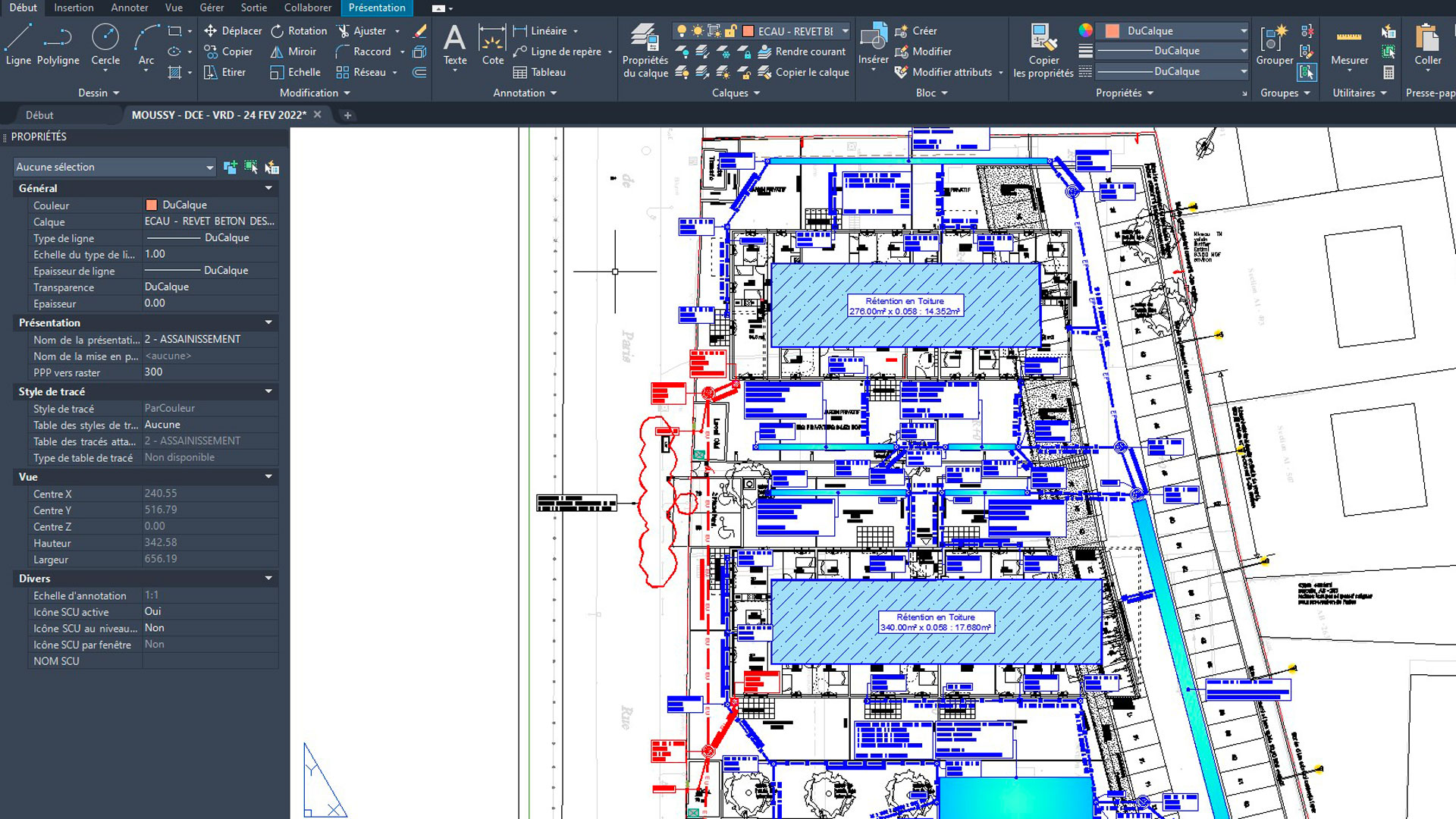Collapse the Vue properties section

(x=268, y=476)
